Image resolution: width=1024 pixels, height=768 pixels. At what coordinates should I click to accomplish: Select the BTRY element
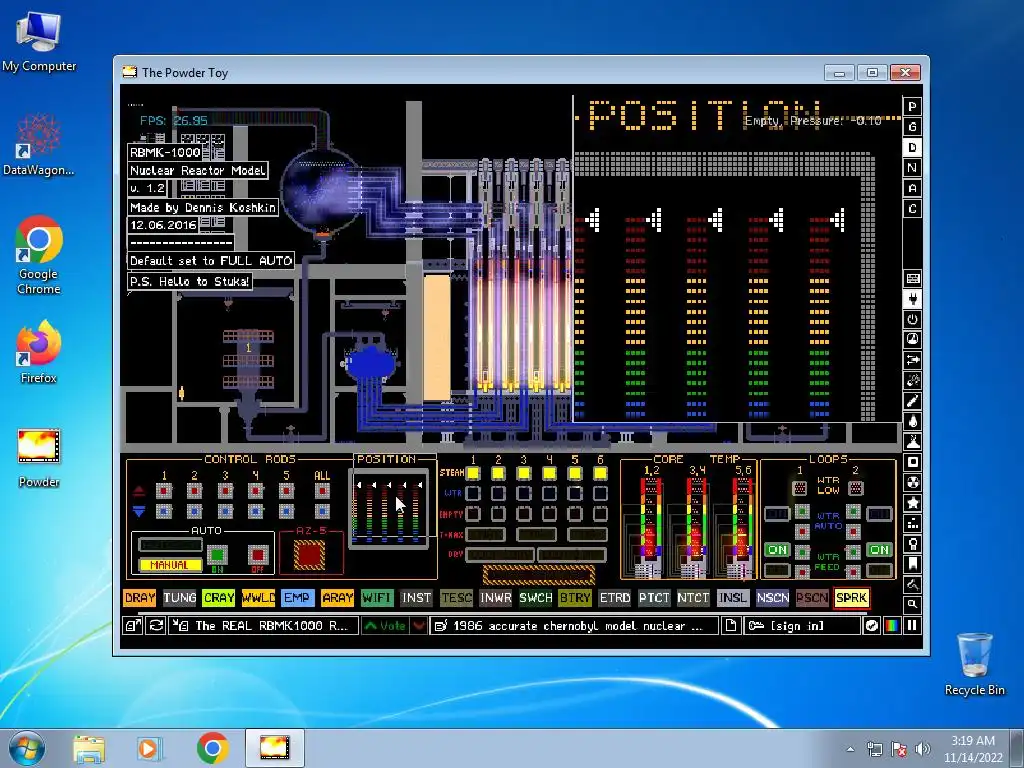(x=575, y=598)
